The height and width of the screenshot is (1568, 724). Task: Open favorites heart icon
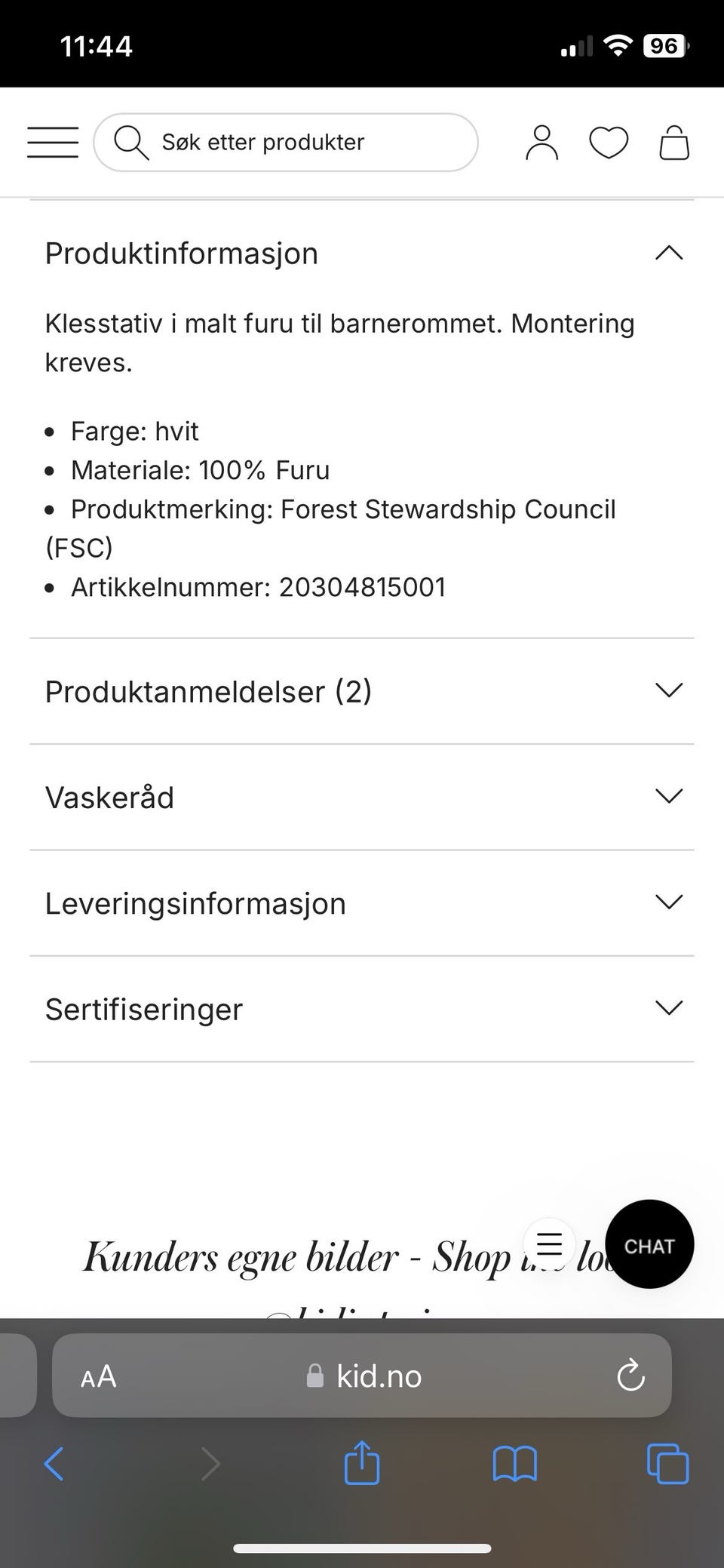coord(609,143)
